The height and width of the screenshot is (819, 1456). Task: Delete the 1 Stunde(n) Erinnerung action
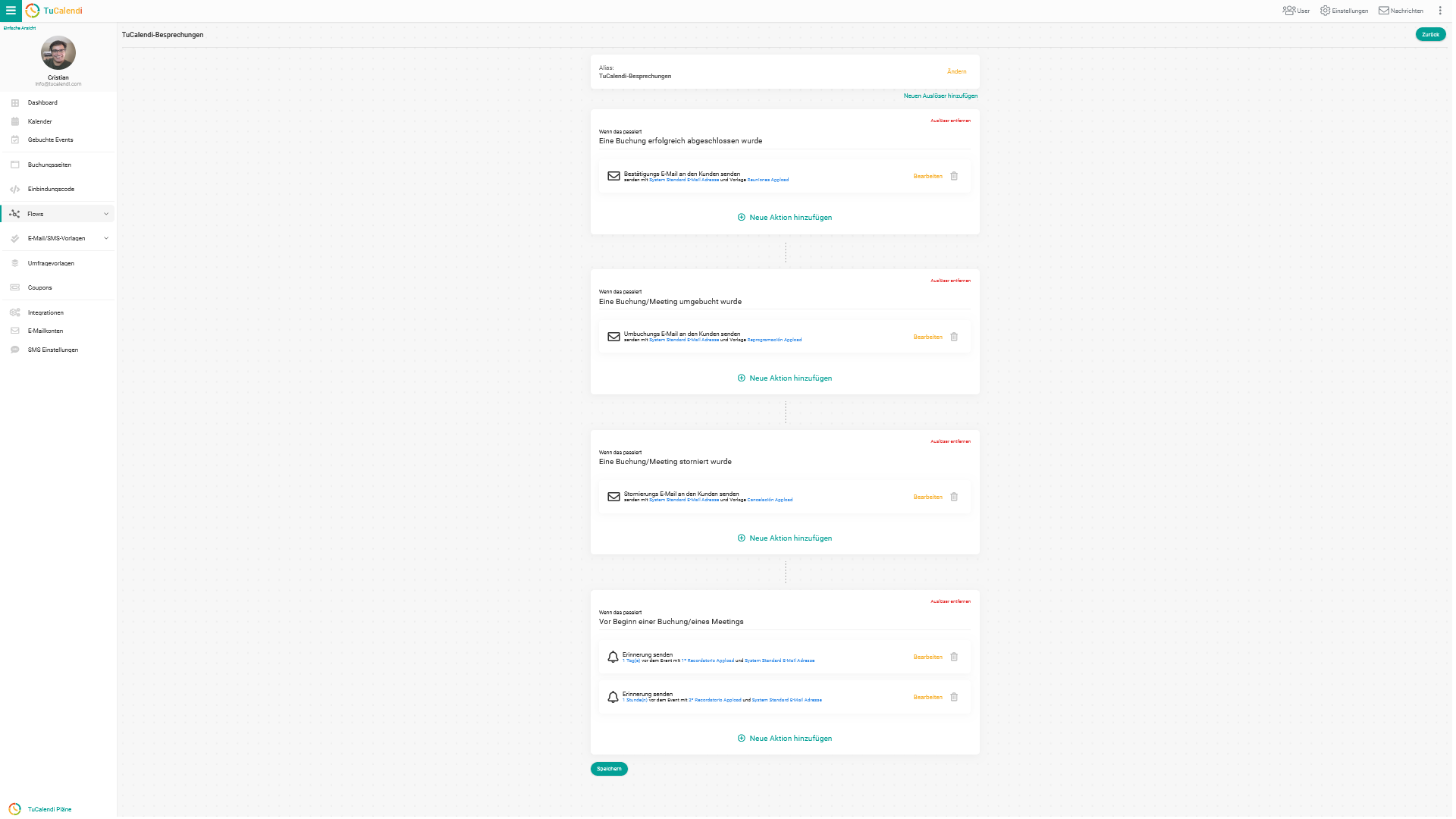(954, 698)
